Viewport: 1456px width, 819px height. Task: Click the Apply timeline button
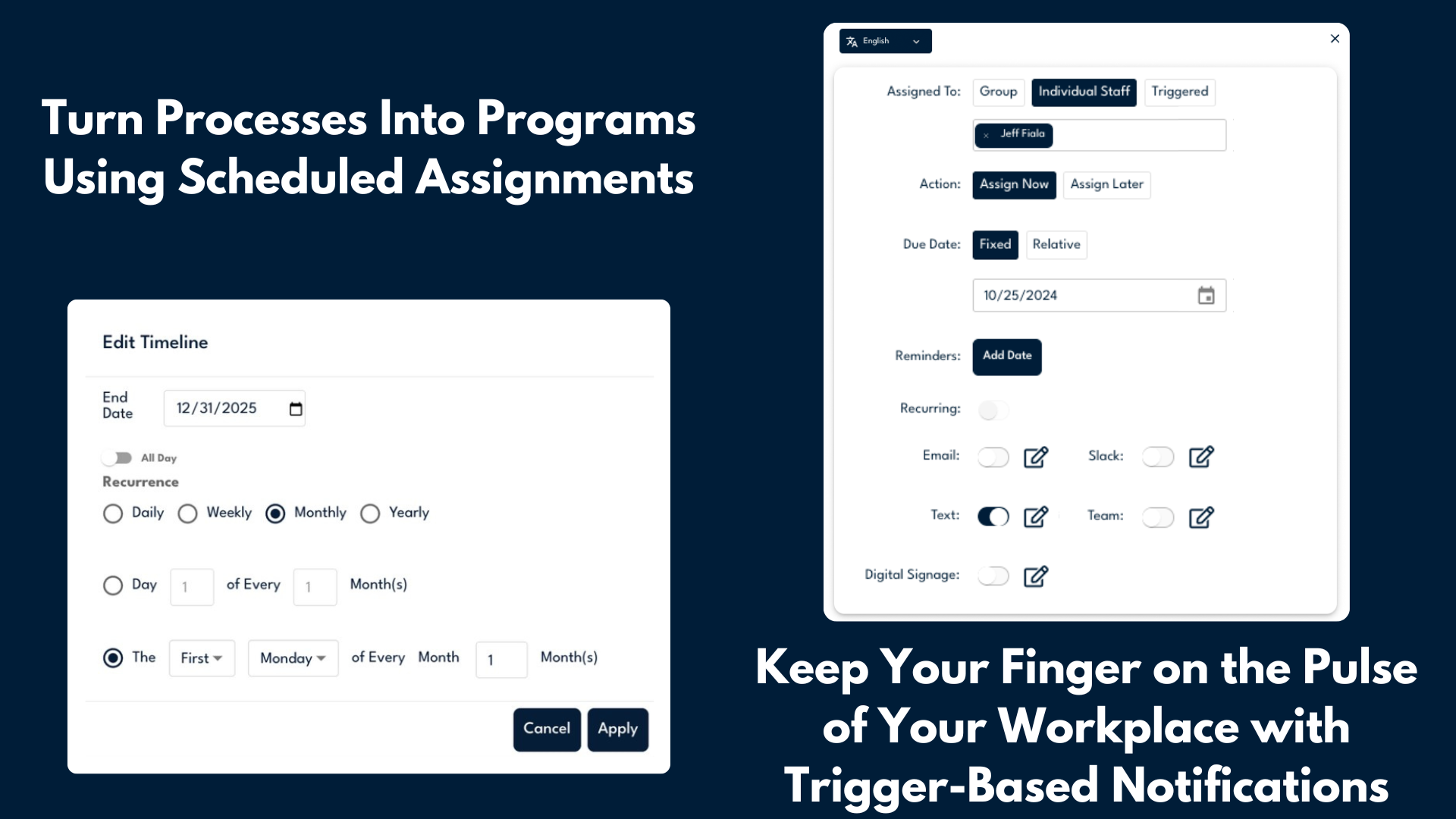tap(618, 728)
